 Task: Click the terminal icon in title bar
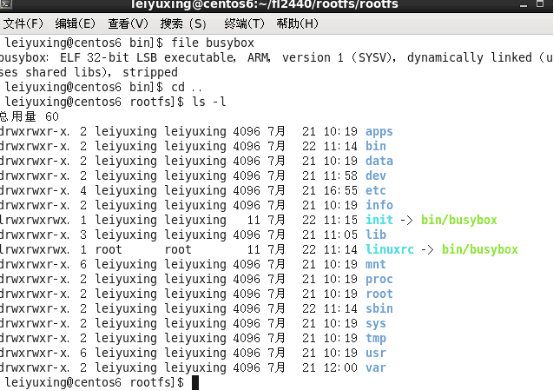[x=6, y=4]
